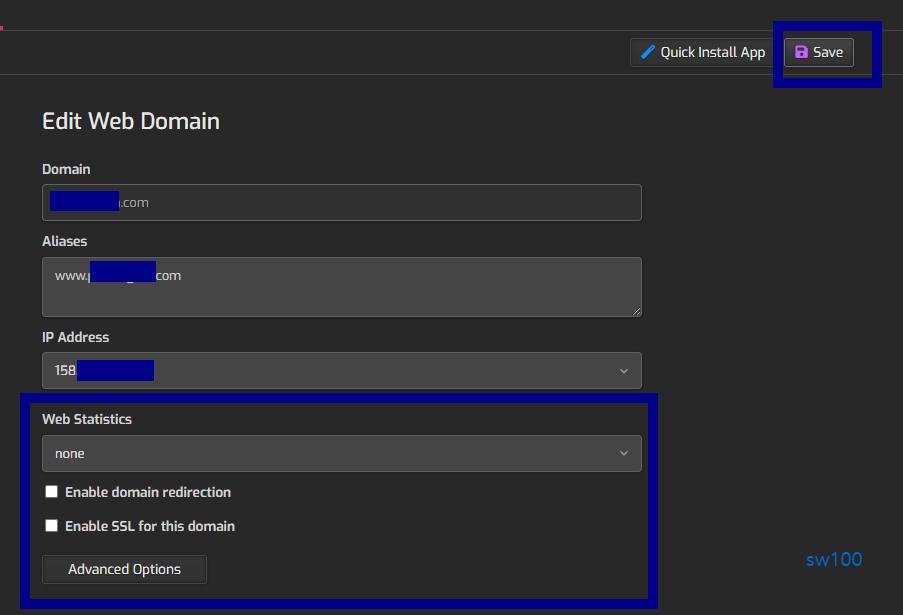Click the 'IP Address' label

tap(75, 337)
